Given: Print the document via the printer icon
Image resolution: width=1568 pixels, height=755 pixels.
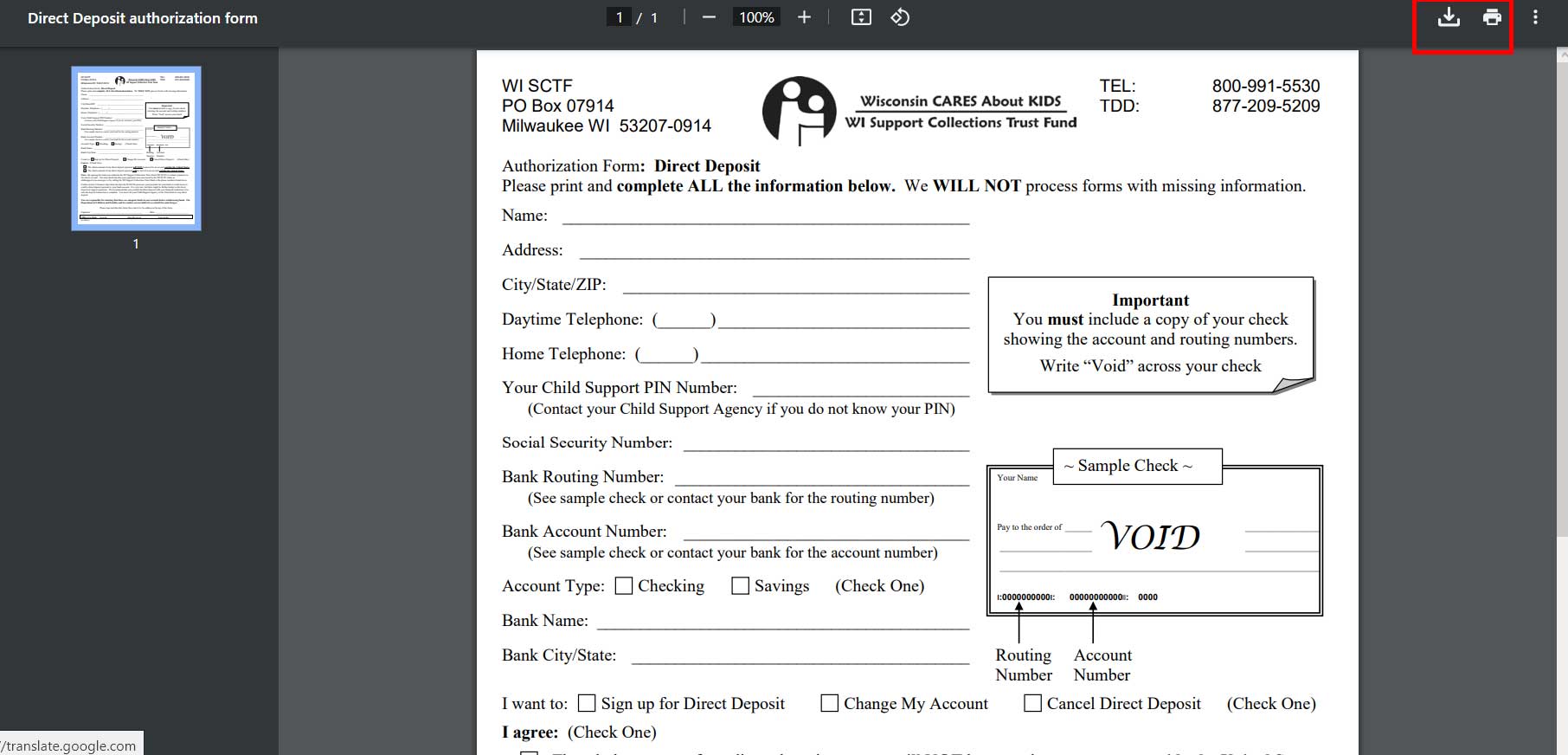Looking at the screenshot, I should tap(1492, 17).
